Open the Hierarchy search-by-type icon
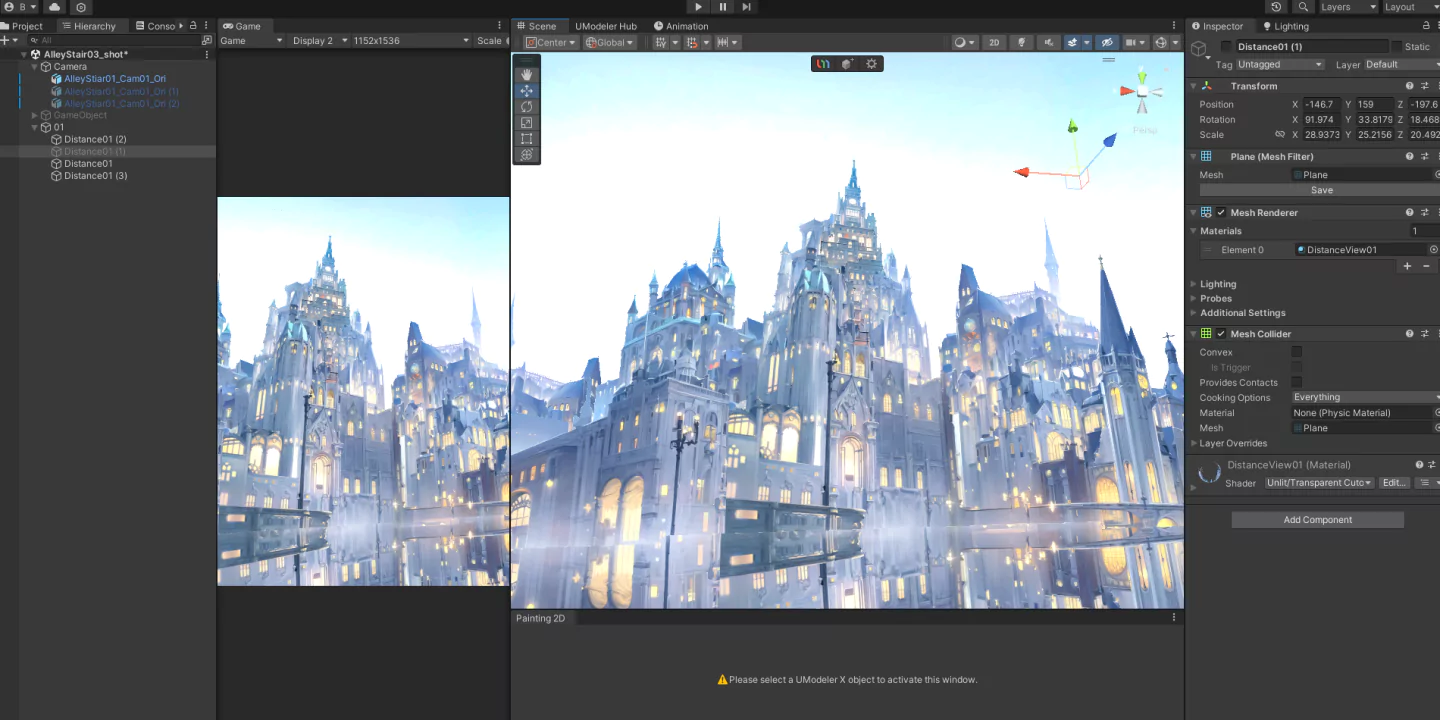This screenshot has height=720, width=1440. (207, 40)
